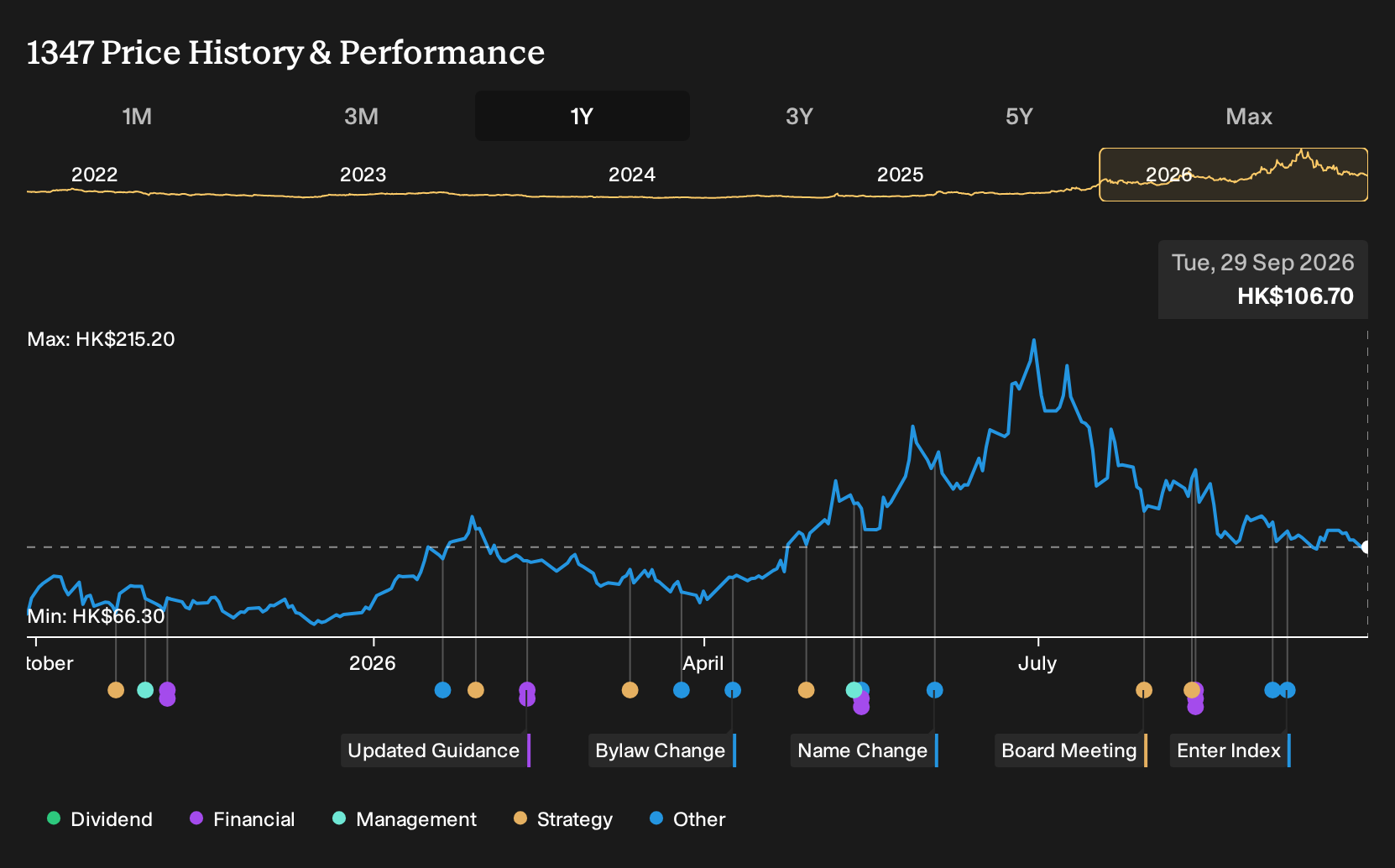Select the 1M time range tab
Image resolution: width=1395 pixels, height=868 pixels.
click(x=137, y=116)
